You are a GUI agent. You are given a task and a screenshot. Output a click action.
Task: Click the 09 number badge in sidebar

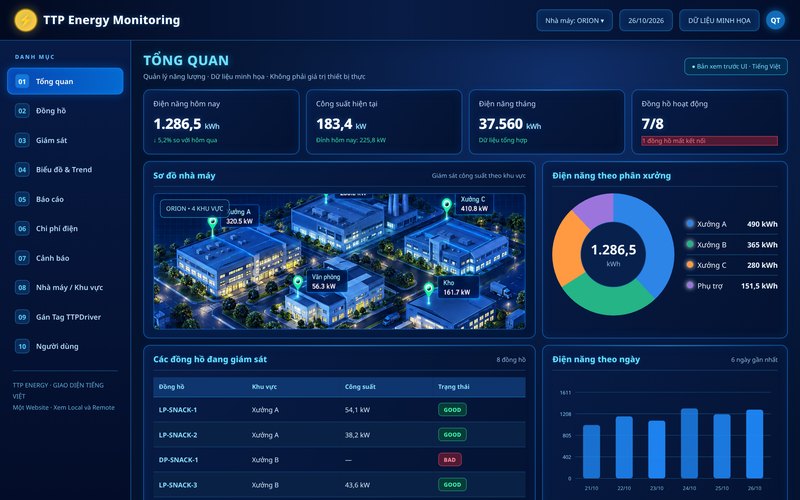coord(22,317)
